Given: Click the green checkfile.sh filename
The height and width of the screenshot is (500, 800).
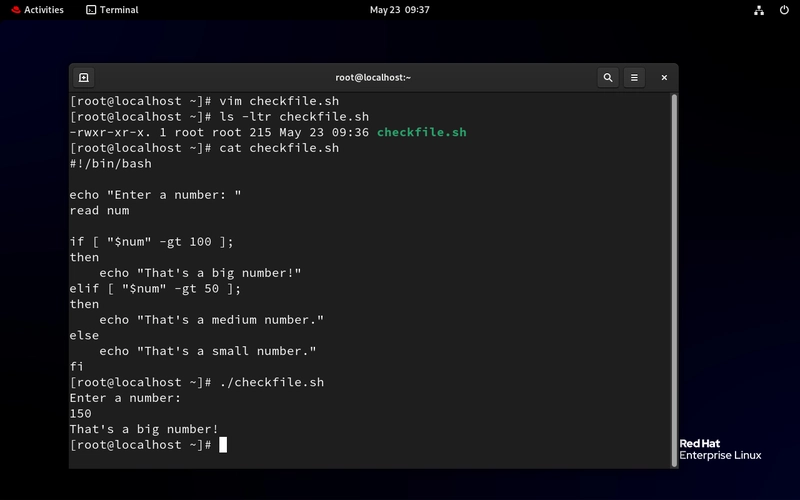Looking at the screenshot, I should pyautogui.click(x=421, y=132).
